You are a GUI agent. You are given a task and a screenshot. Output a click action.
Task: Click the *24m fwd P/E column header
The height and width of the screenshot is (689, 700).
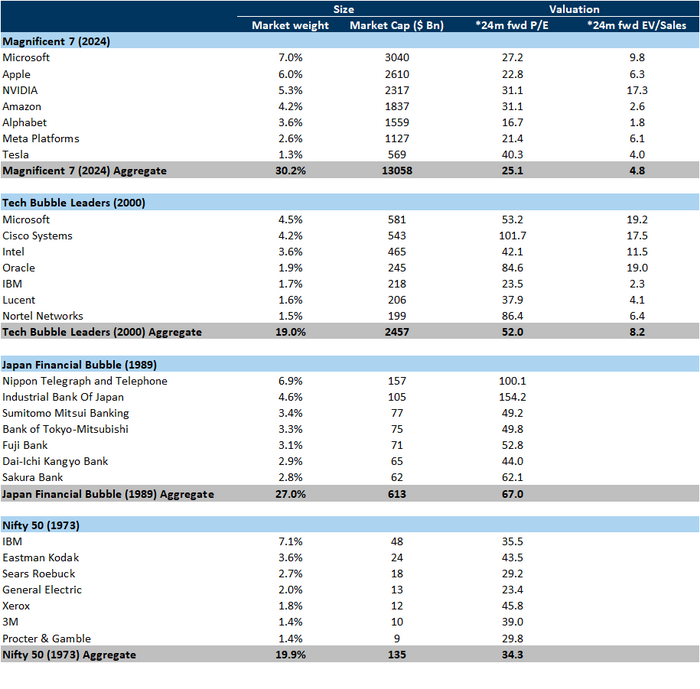pos(512,25)
